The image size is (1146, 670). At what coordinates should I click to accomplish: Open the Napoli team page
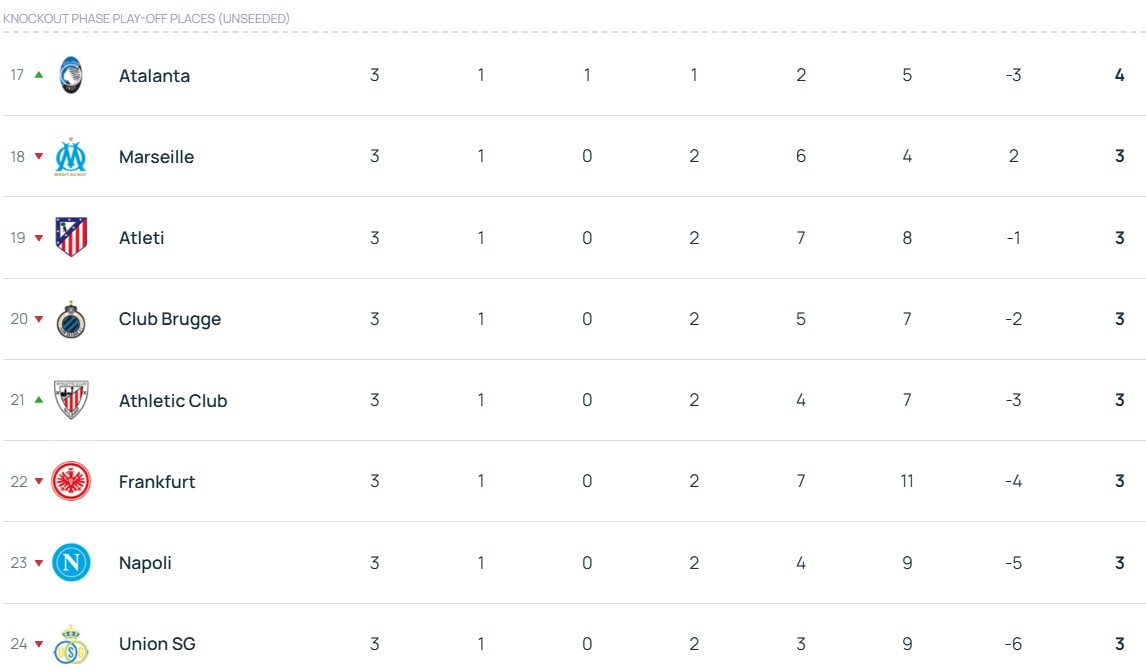[145, 563]
